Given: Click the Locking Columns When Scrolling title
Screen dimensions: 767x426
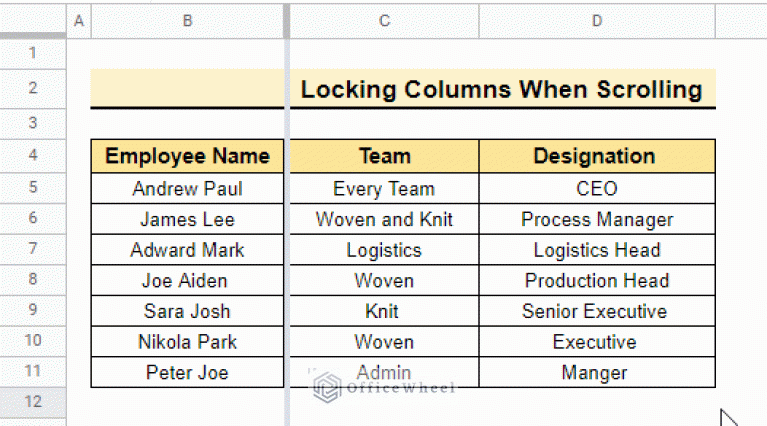Looking at the screenshot, I should point(501,90).
